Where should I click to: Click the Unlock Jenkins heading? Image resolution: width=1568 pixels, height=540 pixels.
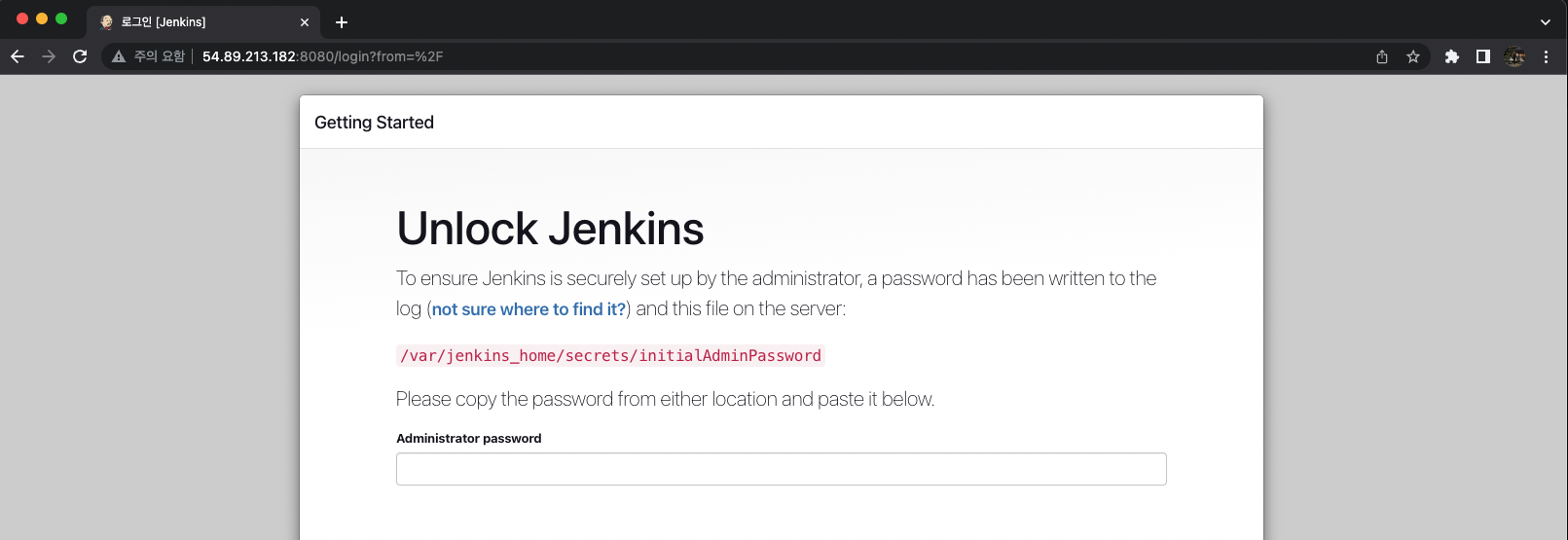(550, 229)
